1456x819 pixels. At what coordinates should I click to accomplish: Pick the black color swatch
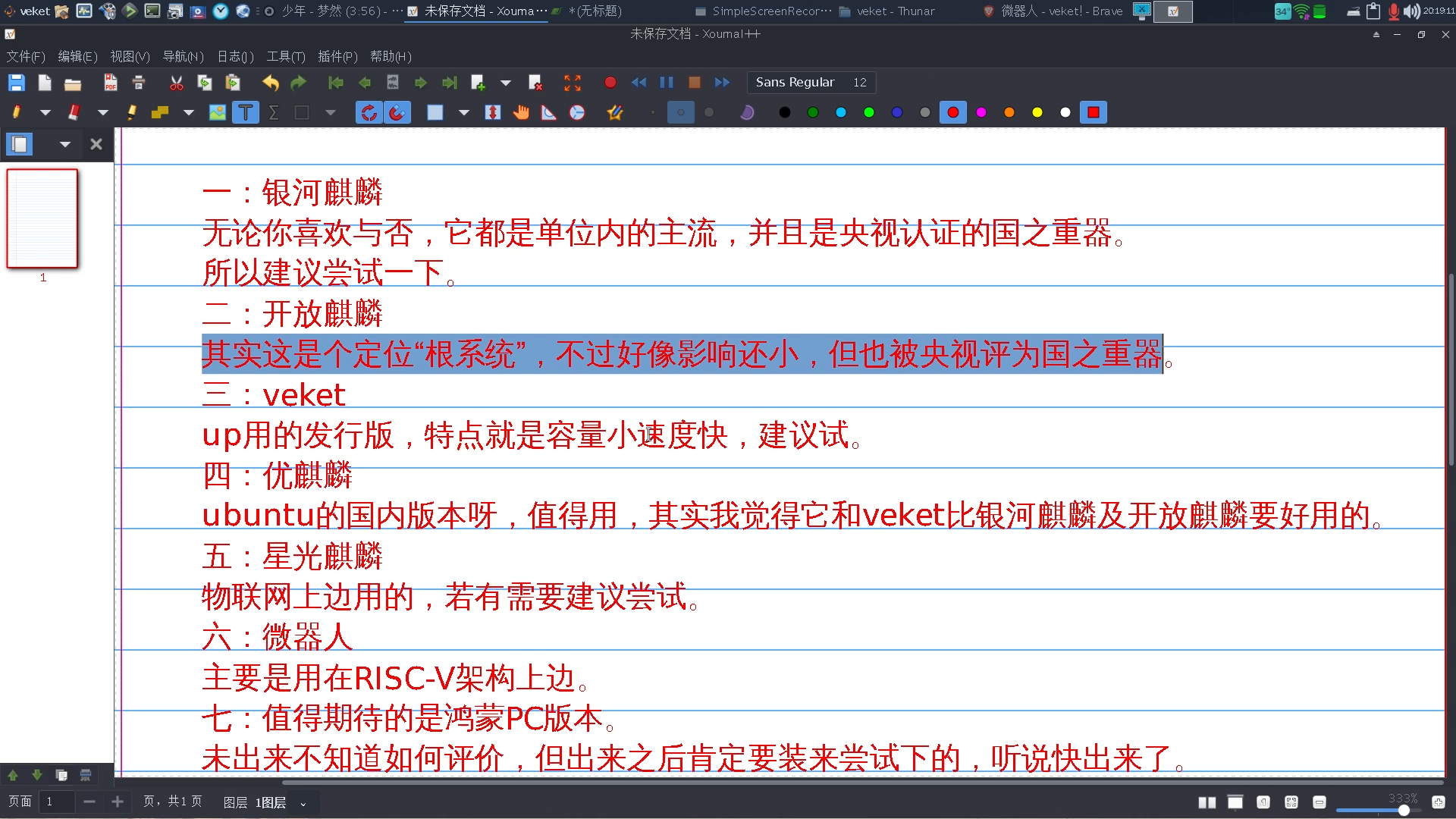click(785, 113)
